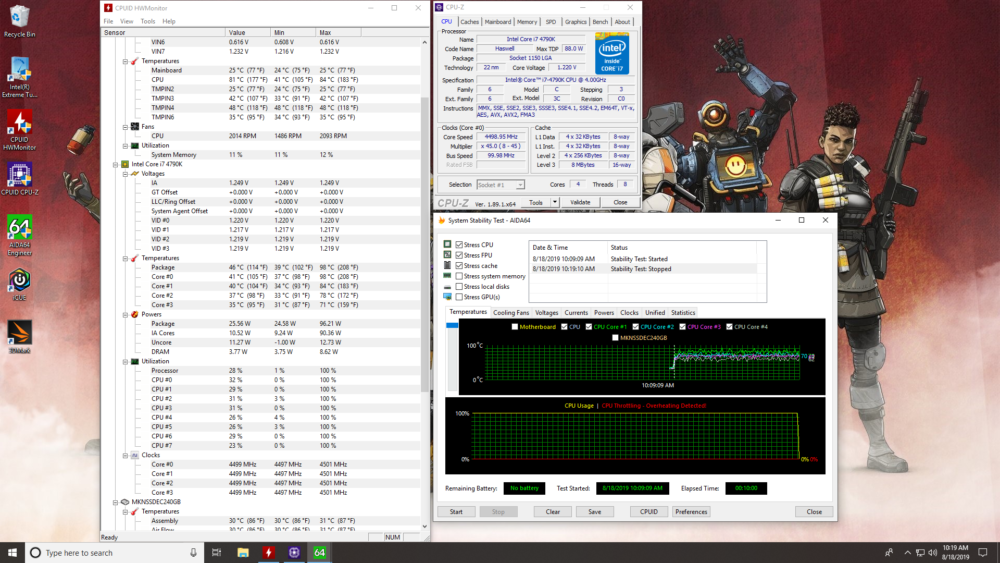Open Intel Extreme Tuning desktop icon
This screenshot has width=1000, height=563.
(19, 77)
